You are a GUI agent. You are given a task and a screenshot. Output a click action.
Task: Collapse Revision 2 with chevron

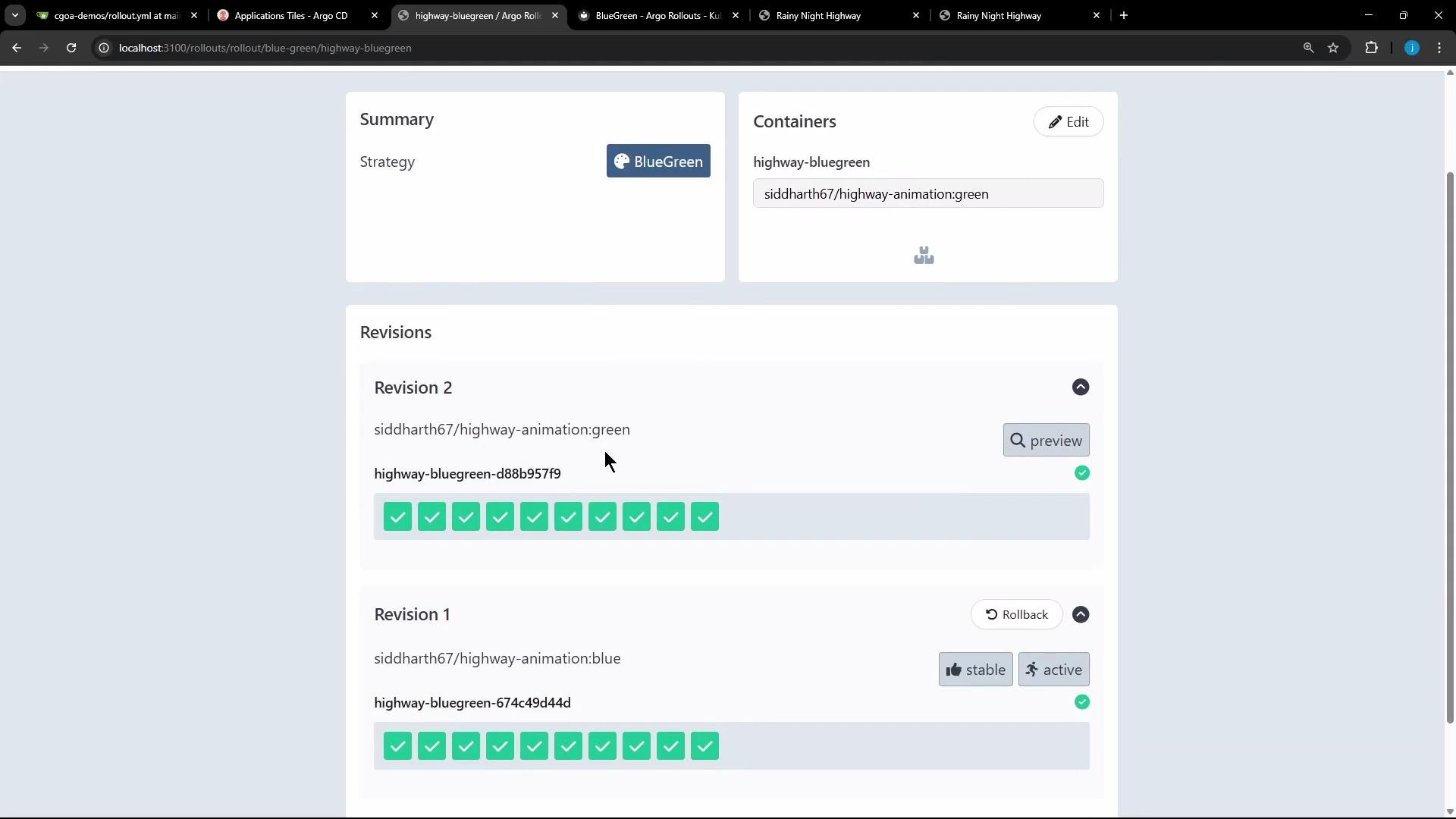1081,387
